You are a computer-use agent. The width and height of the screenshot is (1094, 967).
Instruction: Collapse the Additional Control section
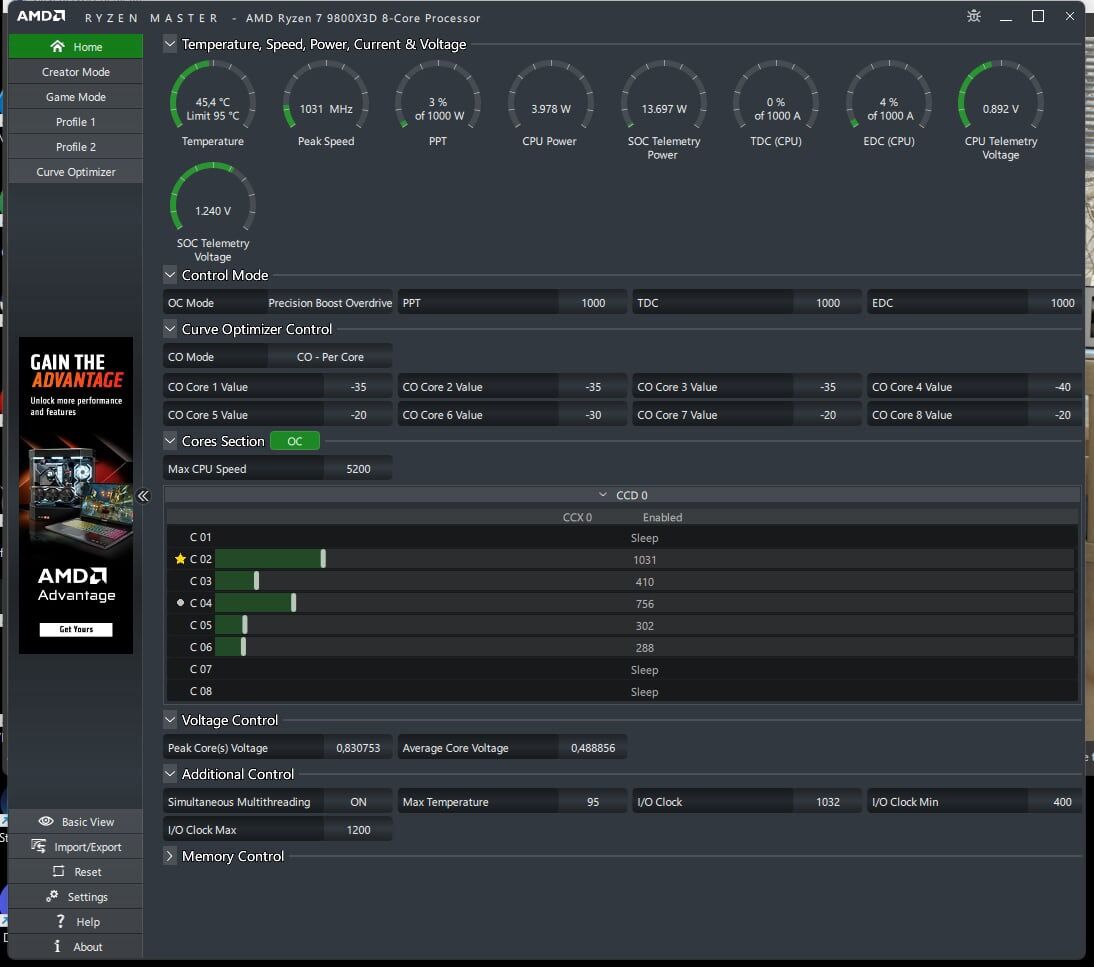point(170,774)
